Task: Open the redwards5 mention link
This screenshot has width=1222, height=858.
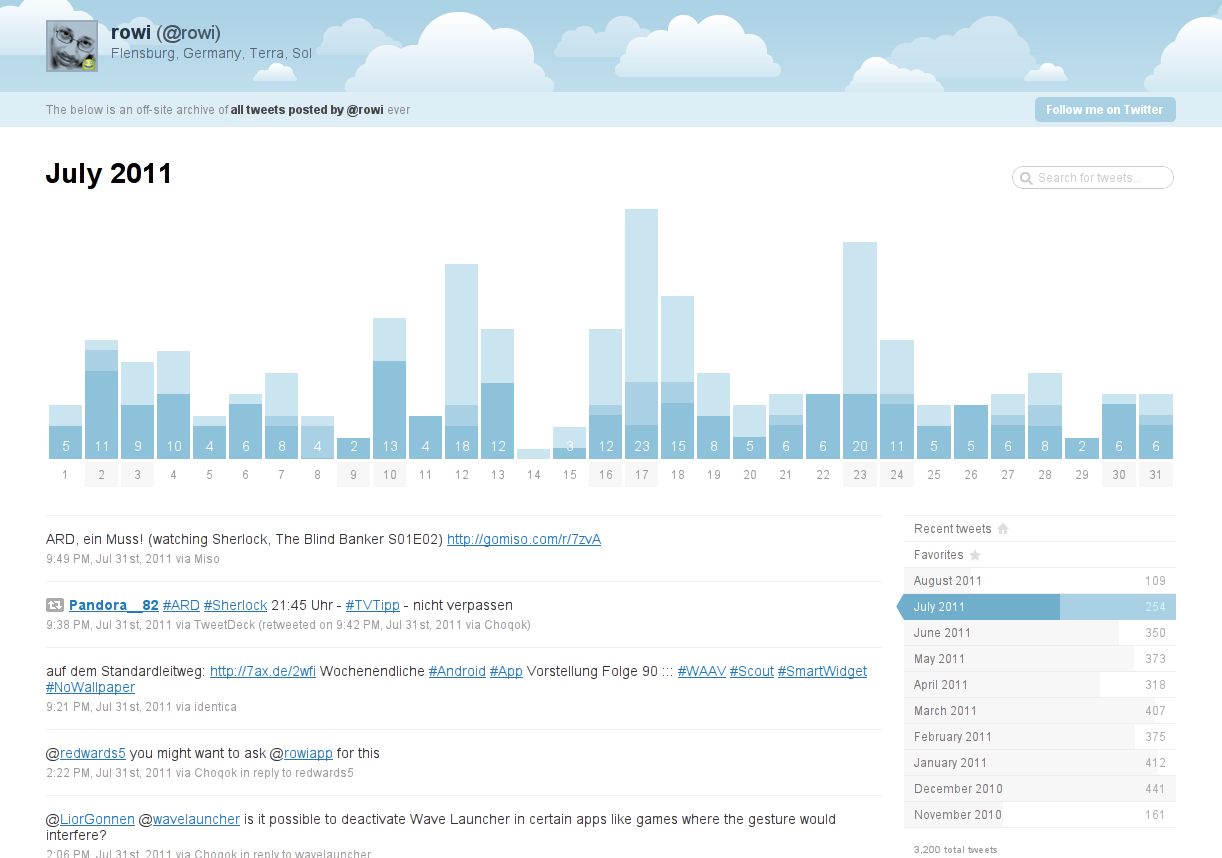Action: coord(93,753)
